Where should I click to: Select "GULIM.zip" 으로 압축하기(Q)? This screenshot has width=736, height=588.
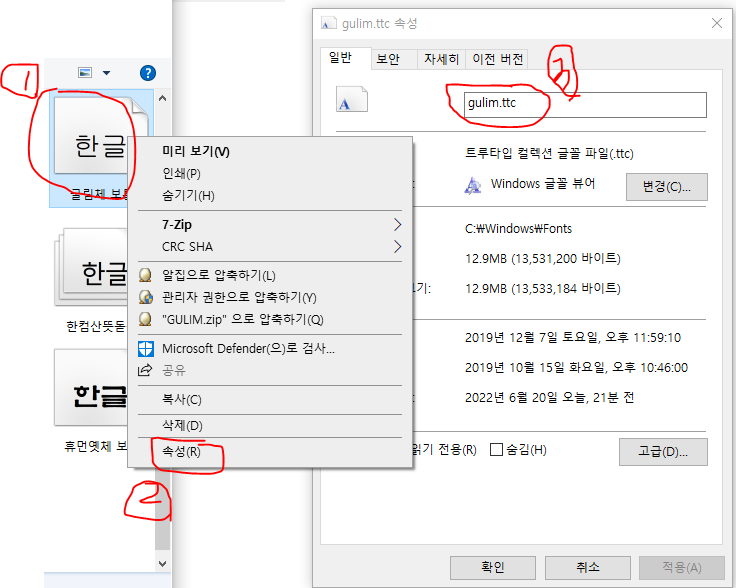[270, 320]
